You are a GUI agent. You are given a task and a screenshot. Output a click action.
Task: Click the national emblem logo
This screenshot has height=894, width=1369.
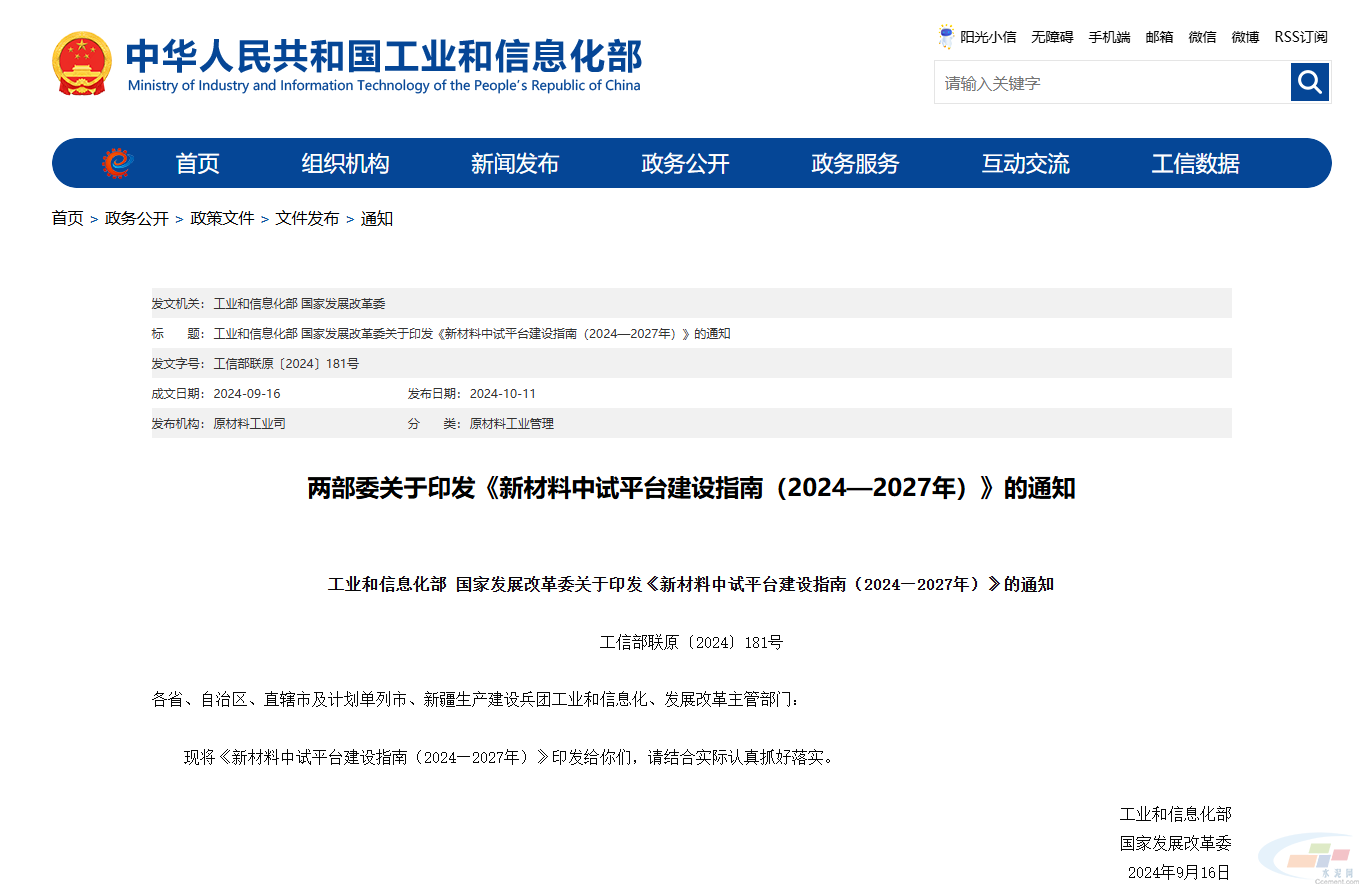pyautogui.click(x=82, y=64)
